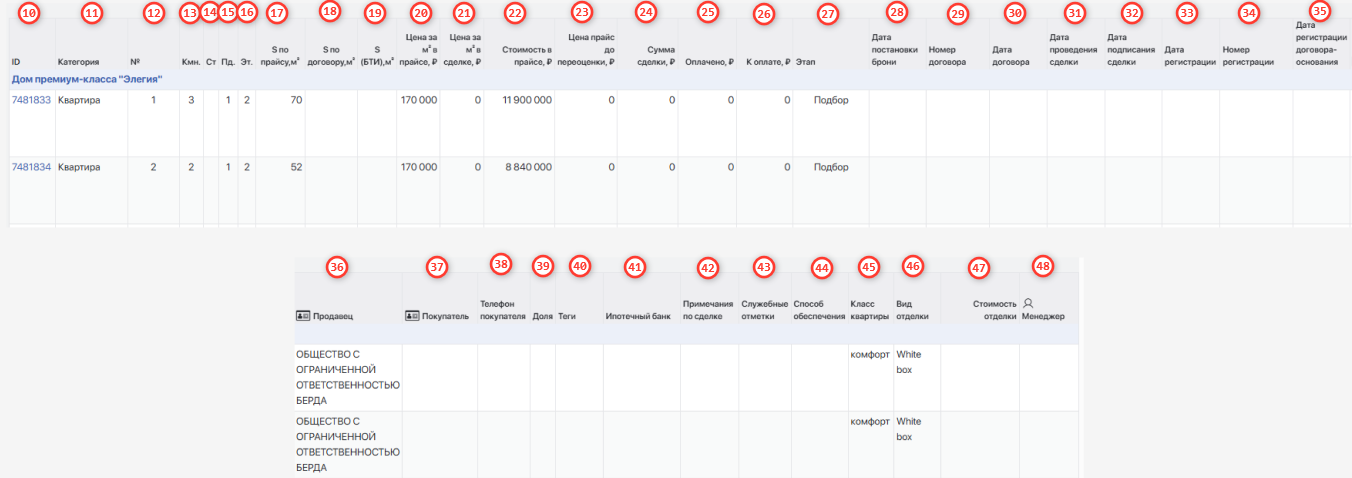Click 170 000 in row 7481833
Screen dimensions: 1352x478
click(x=418, y=100)
